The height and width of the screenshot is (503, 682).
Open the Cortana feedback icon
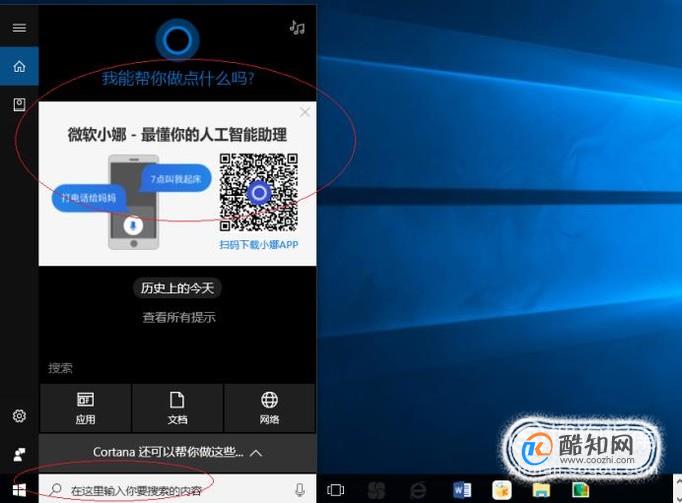click(19, 455)
